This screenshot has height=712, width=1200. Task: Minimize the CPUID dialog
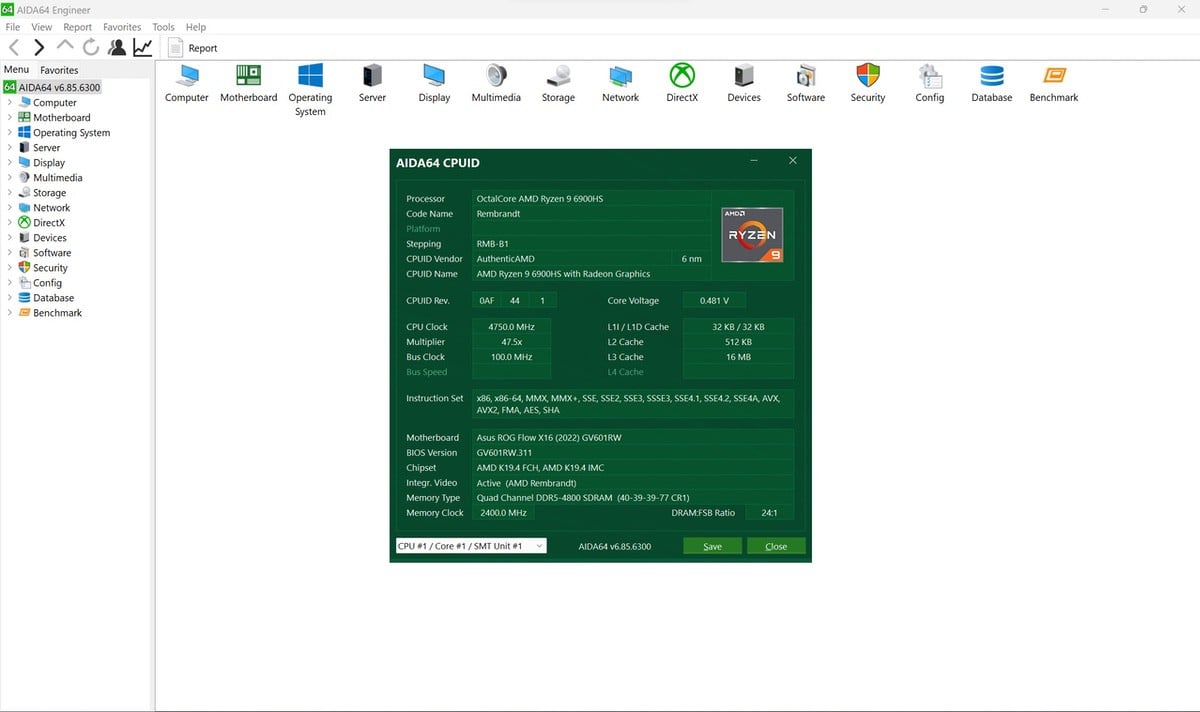click(753, 161)
